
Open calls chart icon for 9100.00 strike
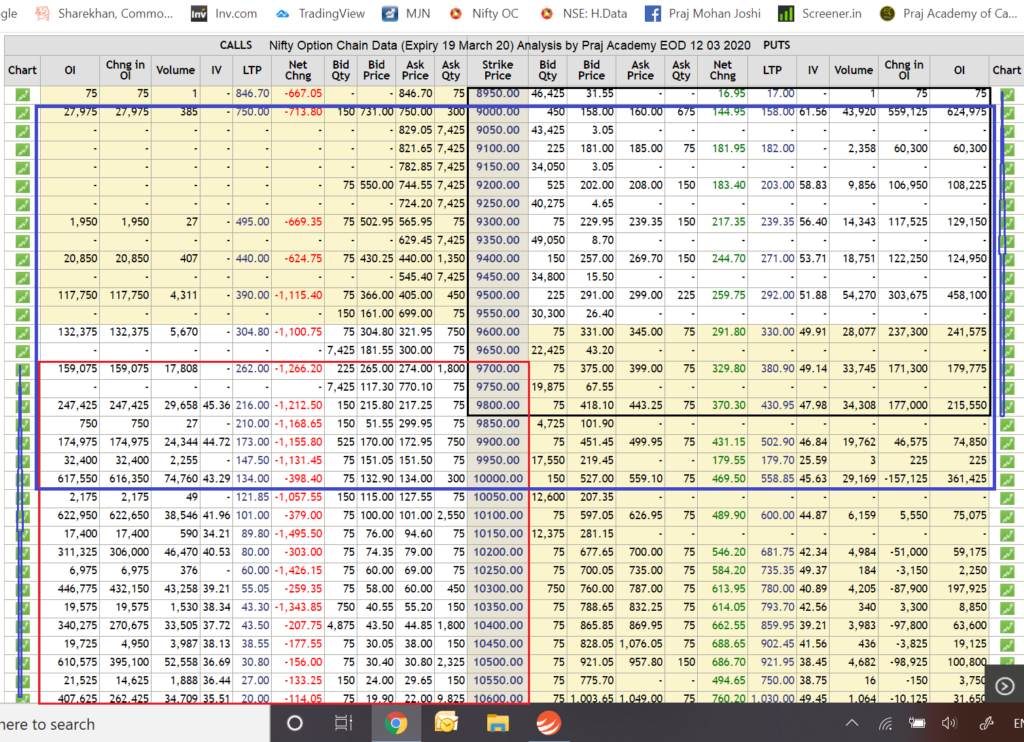22,149
